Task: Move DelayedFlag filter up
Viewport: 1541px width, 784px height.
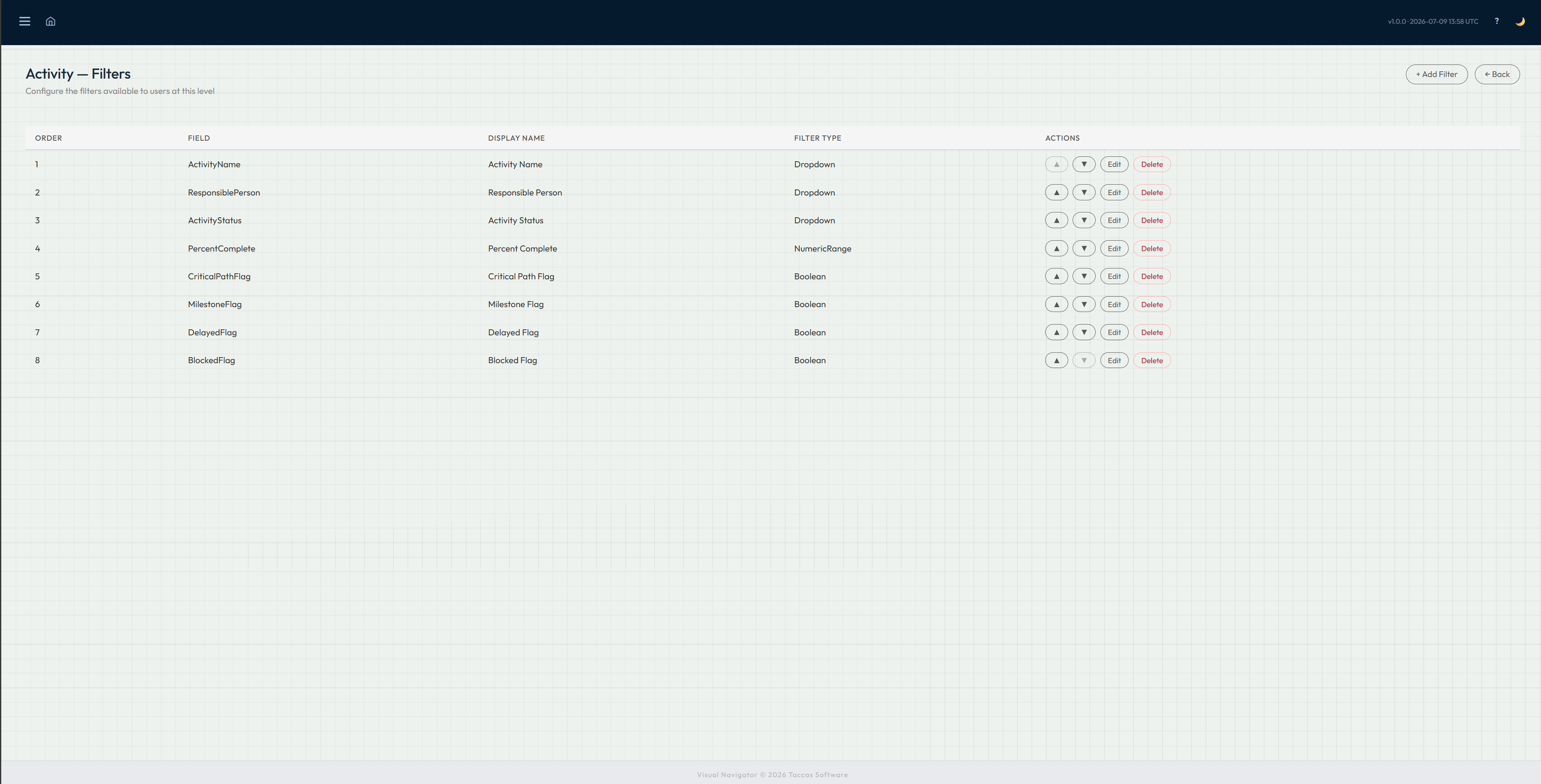Action: point(1056,333)
